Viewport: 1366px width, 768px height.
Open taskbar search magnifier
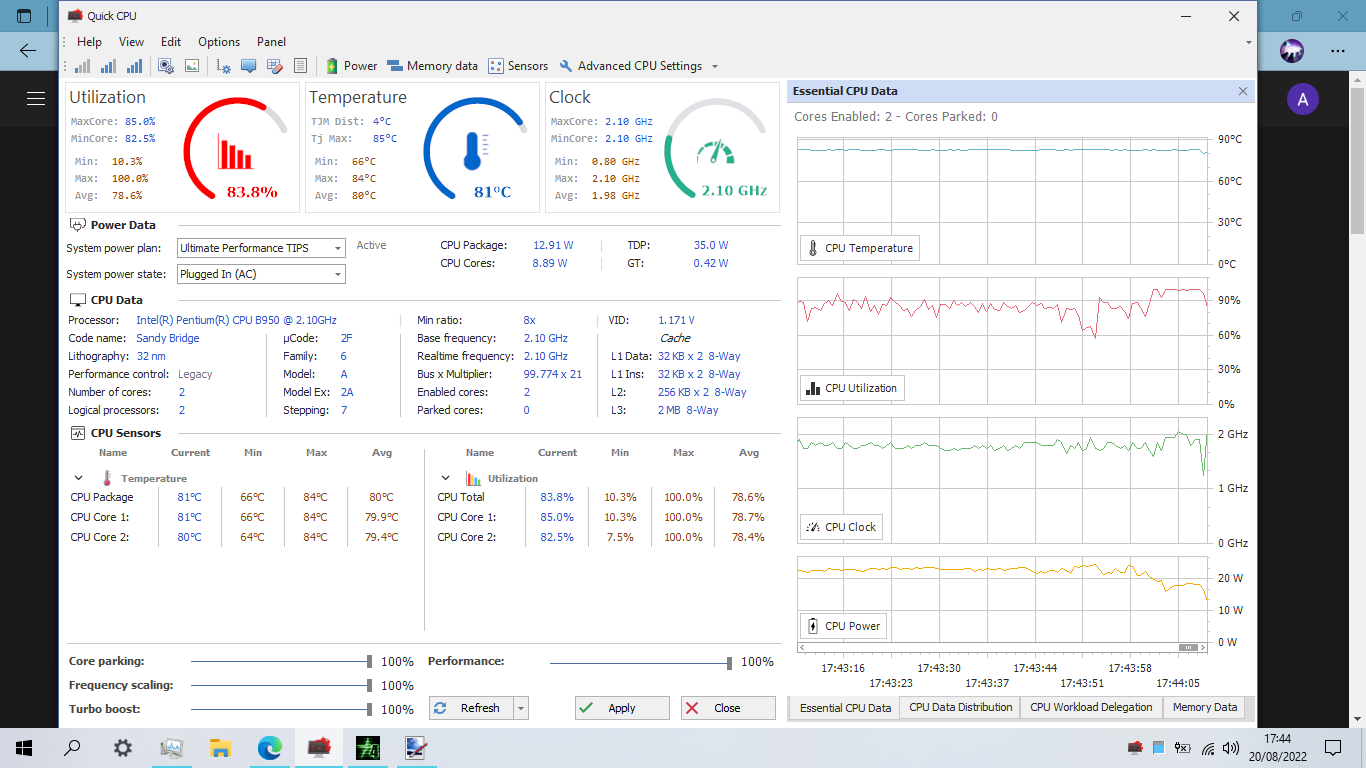[72, 747]
